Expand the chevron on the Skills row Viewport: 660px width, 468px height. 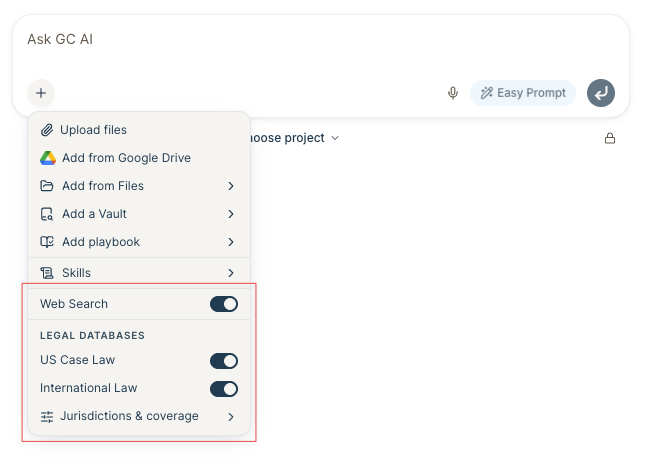pyautogui.click(x=231, y=273)
